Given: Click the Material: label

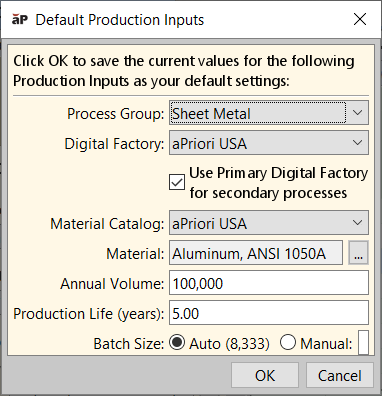Looking at the screenshot, I should (x=135, y=253).
